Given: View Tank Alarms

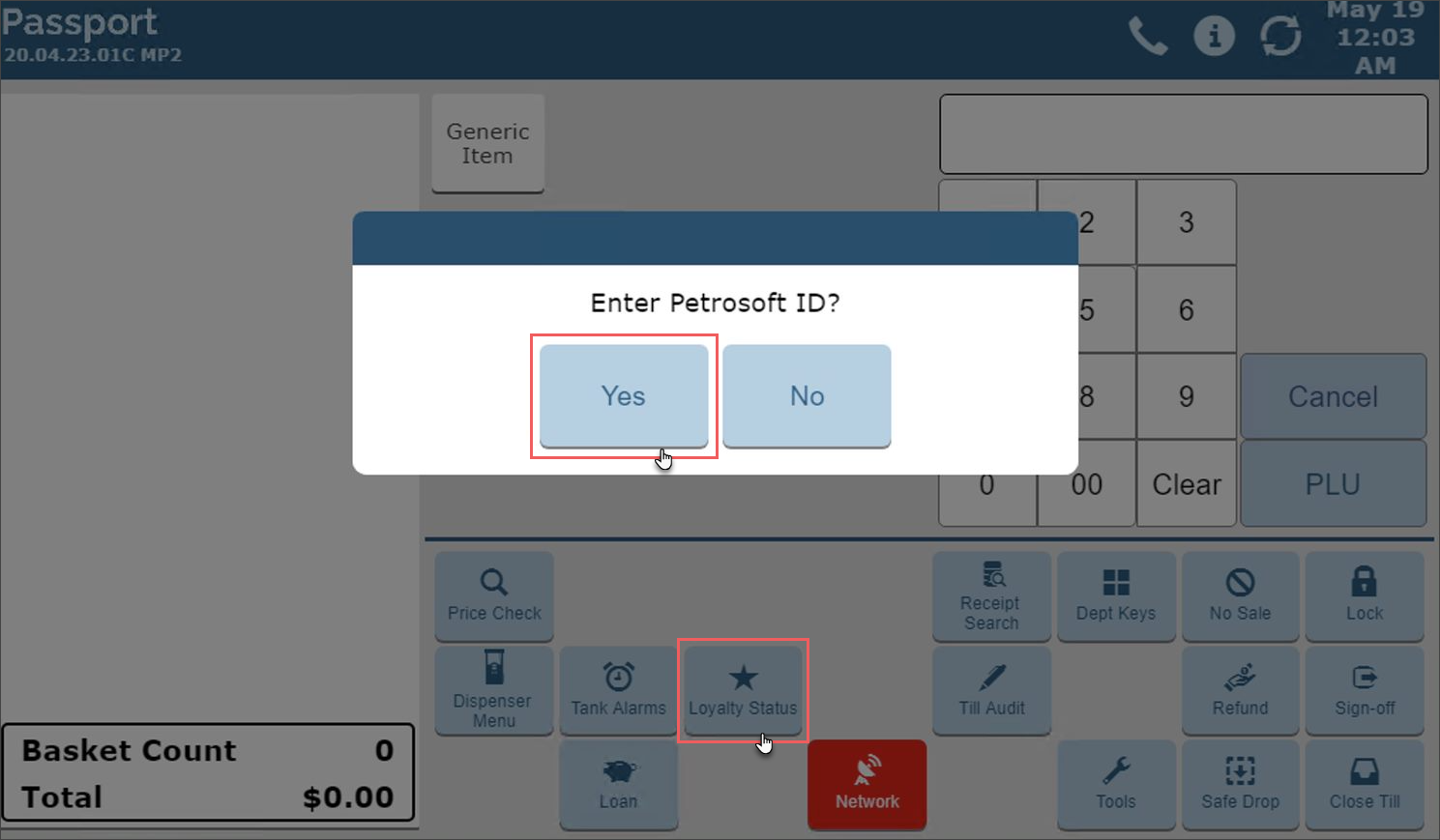Looking at the screenshot, I should coord(618,690).
